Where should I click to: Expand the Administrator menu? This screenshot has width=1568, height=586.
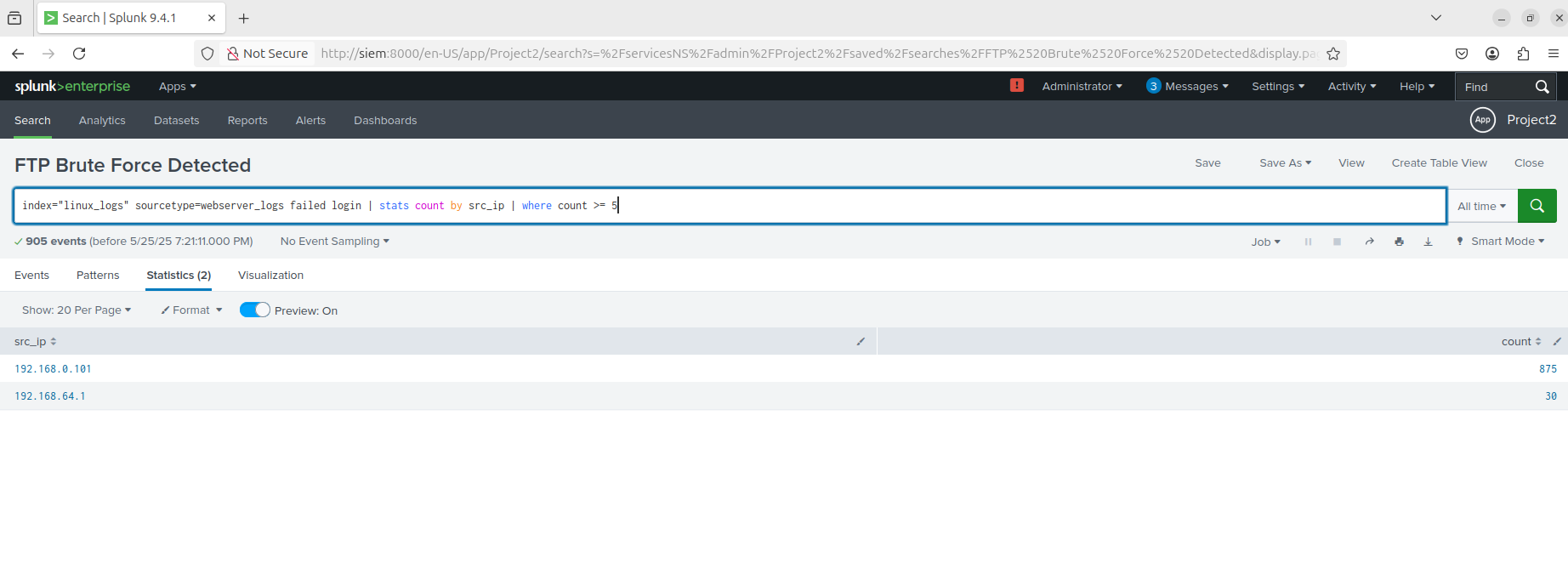tap(1082, 87)
